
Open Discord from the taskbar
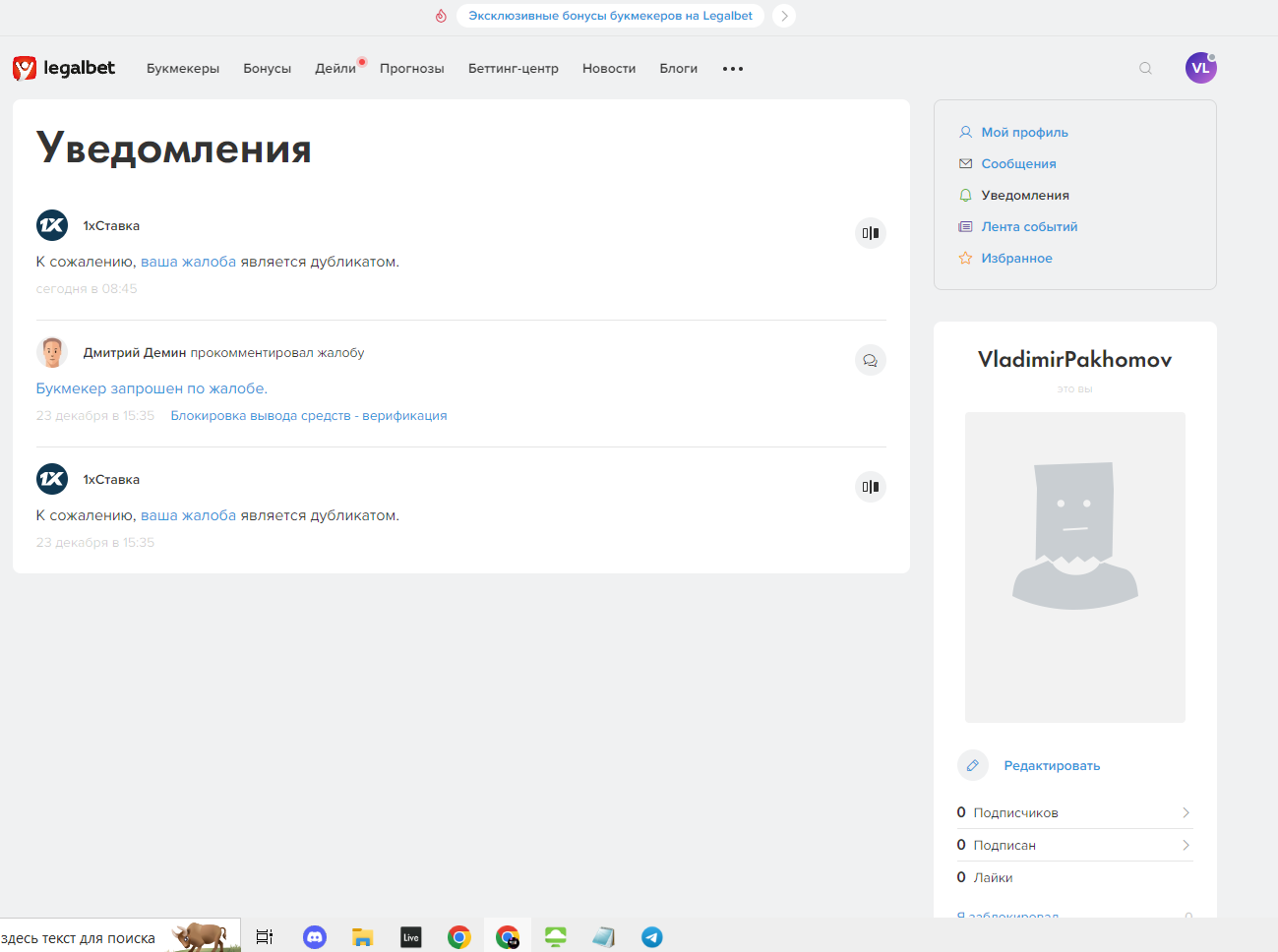315,937
